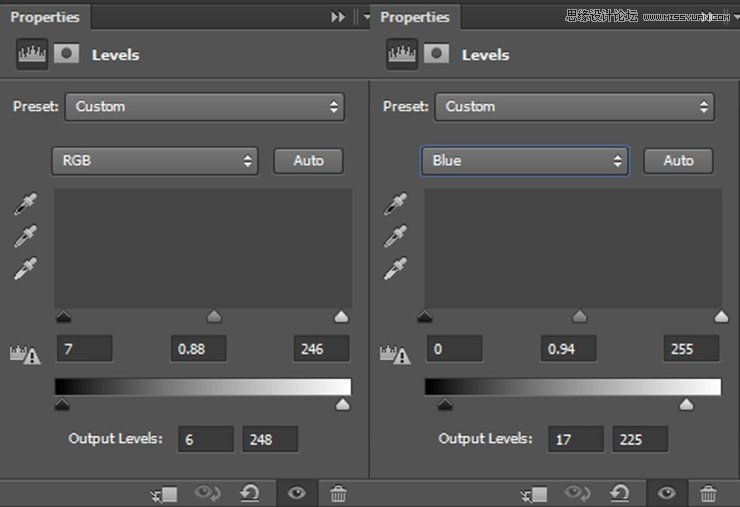This screenshot has width=740, height=507.
Task: Click Blue output level field showing 17
Action: pos(576,439)
